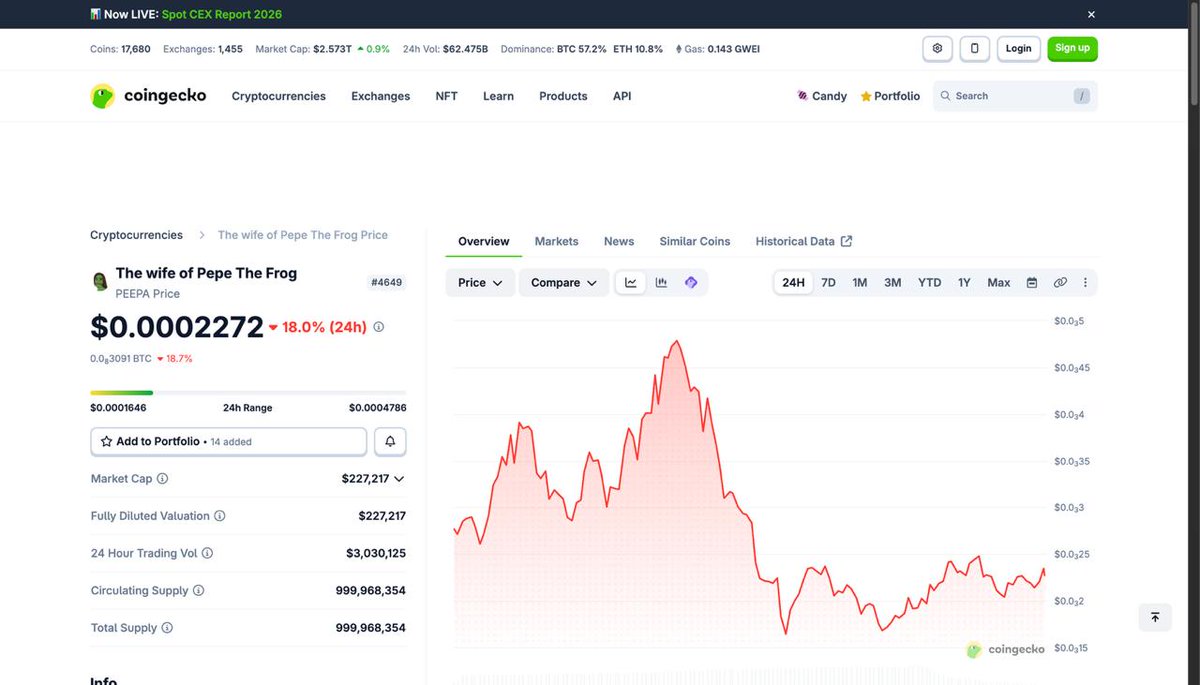This screenshot has height=685, width=1200.
Task: Show 24 Hour Trading Vol info tooltip
Action: coord(207,553)
